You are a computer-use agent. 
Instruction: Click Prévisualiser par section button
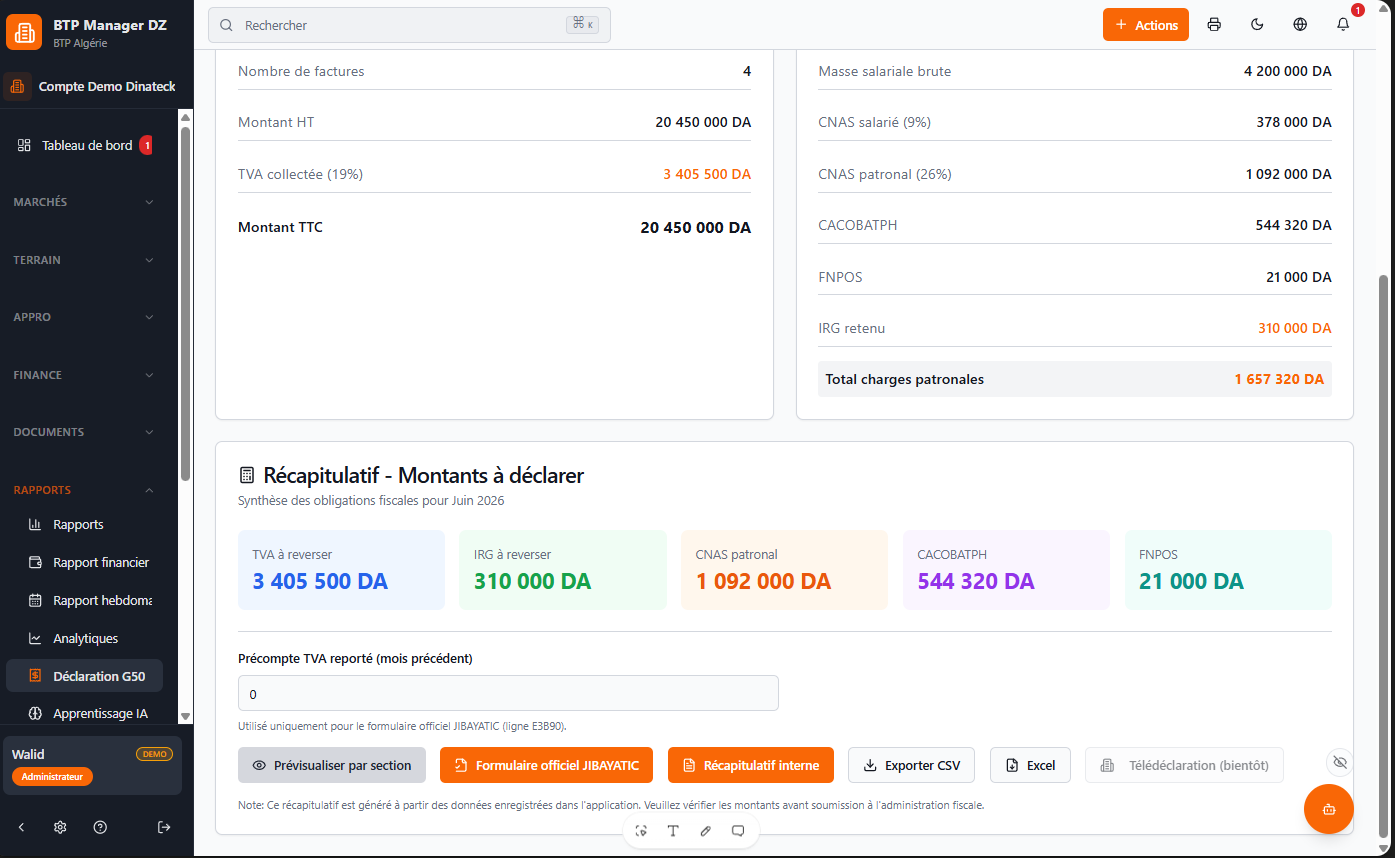332,765
